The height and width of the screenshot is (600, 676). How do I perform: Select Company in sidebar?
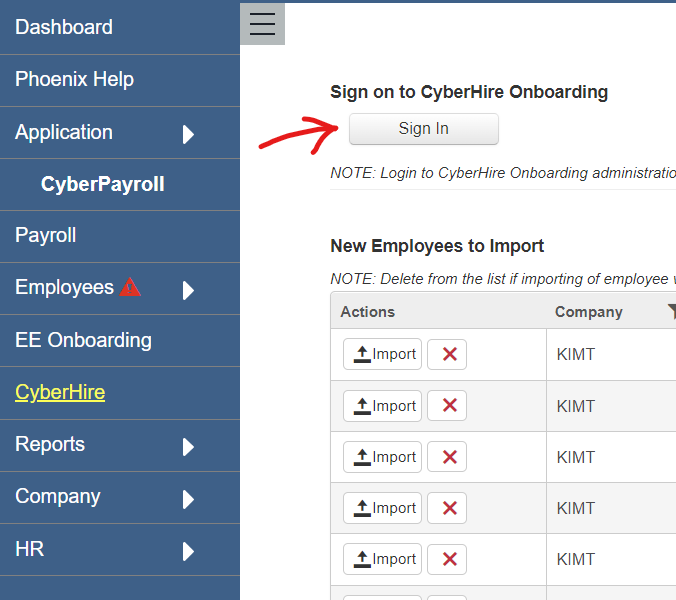tap(58, 497)
